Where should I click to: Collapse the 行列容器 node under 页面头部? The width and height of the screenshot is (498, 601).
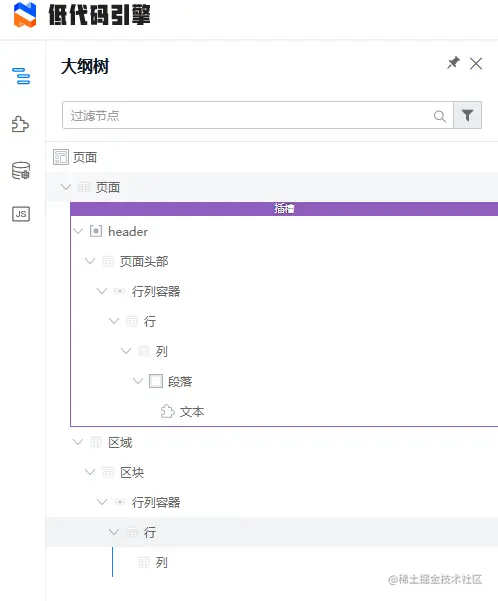pyautogui.click(x=102, y=291)
